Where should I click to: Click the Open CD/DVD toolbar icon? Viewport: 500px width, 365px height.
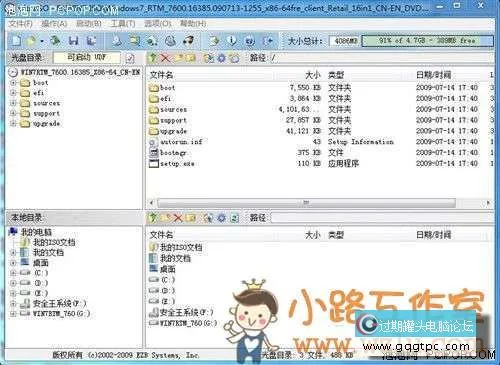[55, 41]
